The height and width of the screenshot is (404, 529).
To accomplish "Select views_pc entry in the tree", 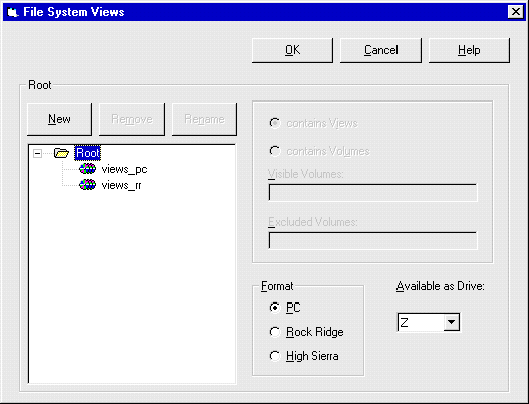I will pyautogui.click(x=124, y=169).
